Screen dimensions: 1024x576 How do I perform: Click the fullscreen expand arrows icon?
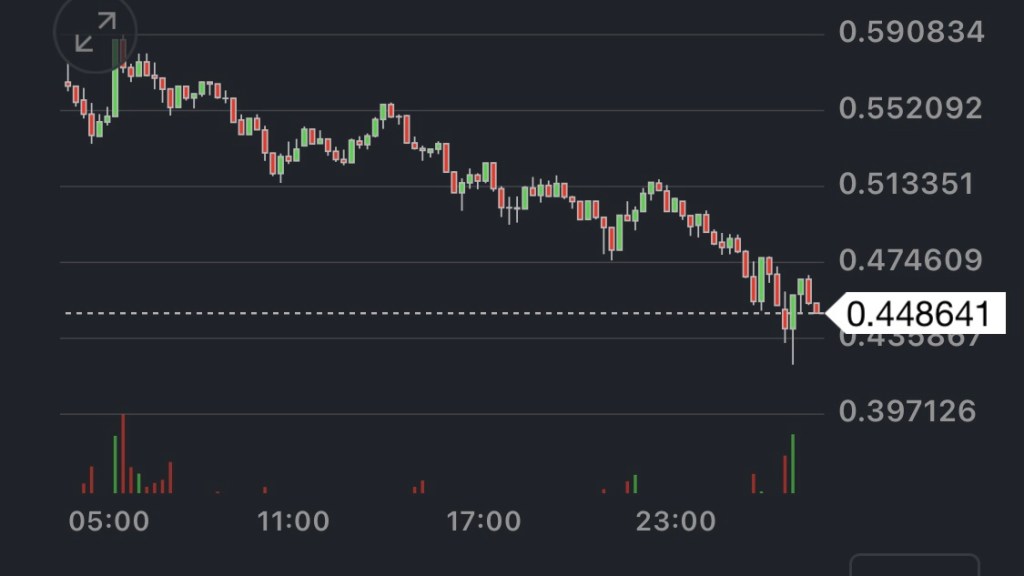click(x=96, y=32)
